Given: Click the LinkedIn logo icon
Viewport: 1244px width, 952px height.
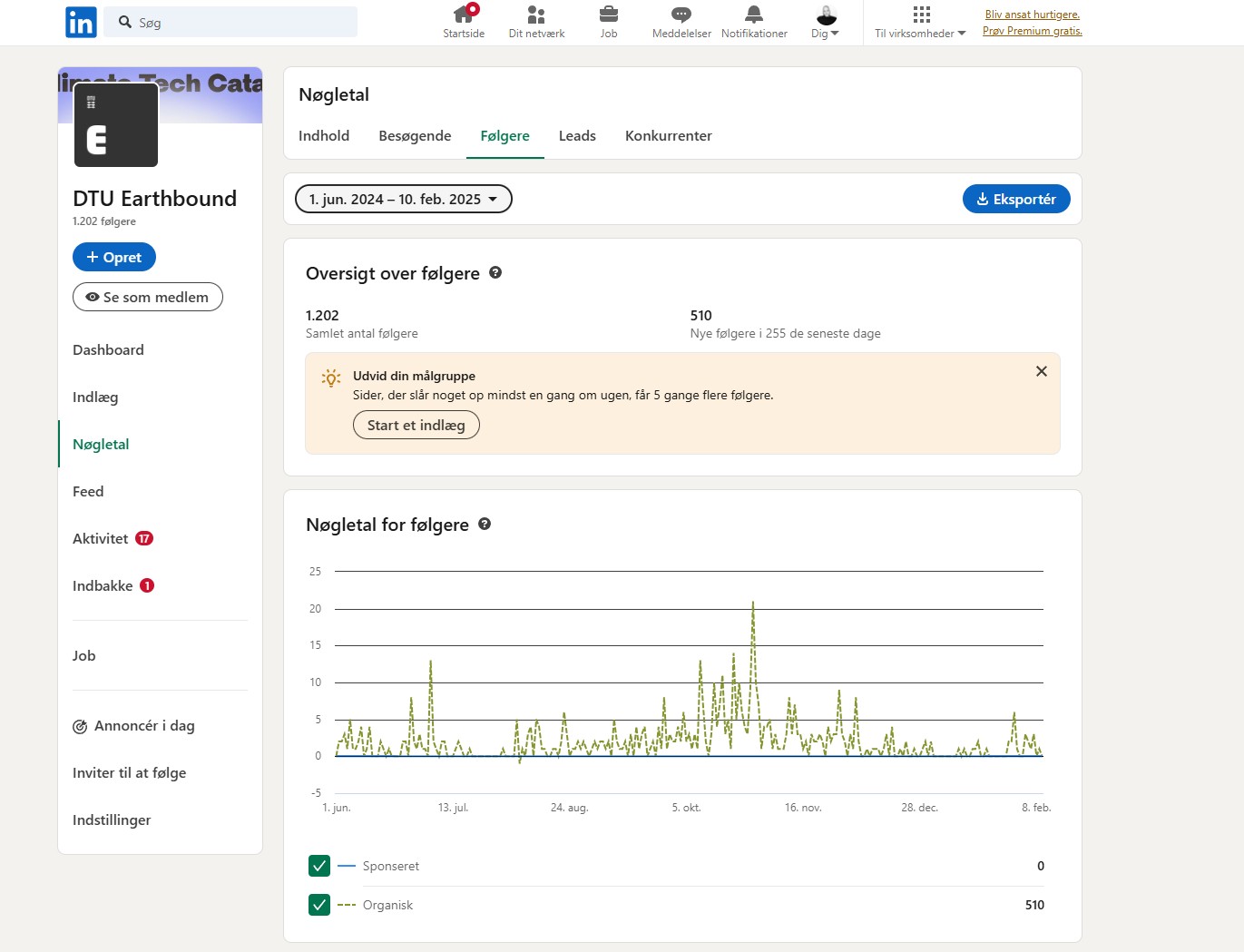Looking at the screenshot, I should click(x=81, y=23).
